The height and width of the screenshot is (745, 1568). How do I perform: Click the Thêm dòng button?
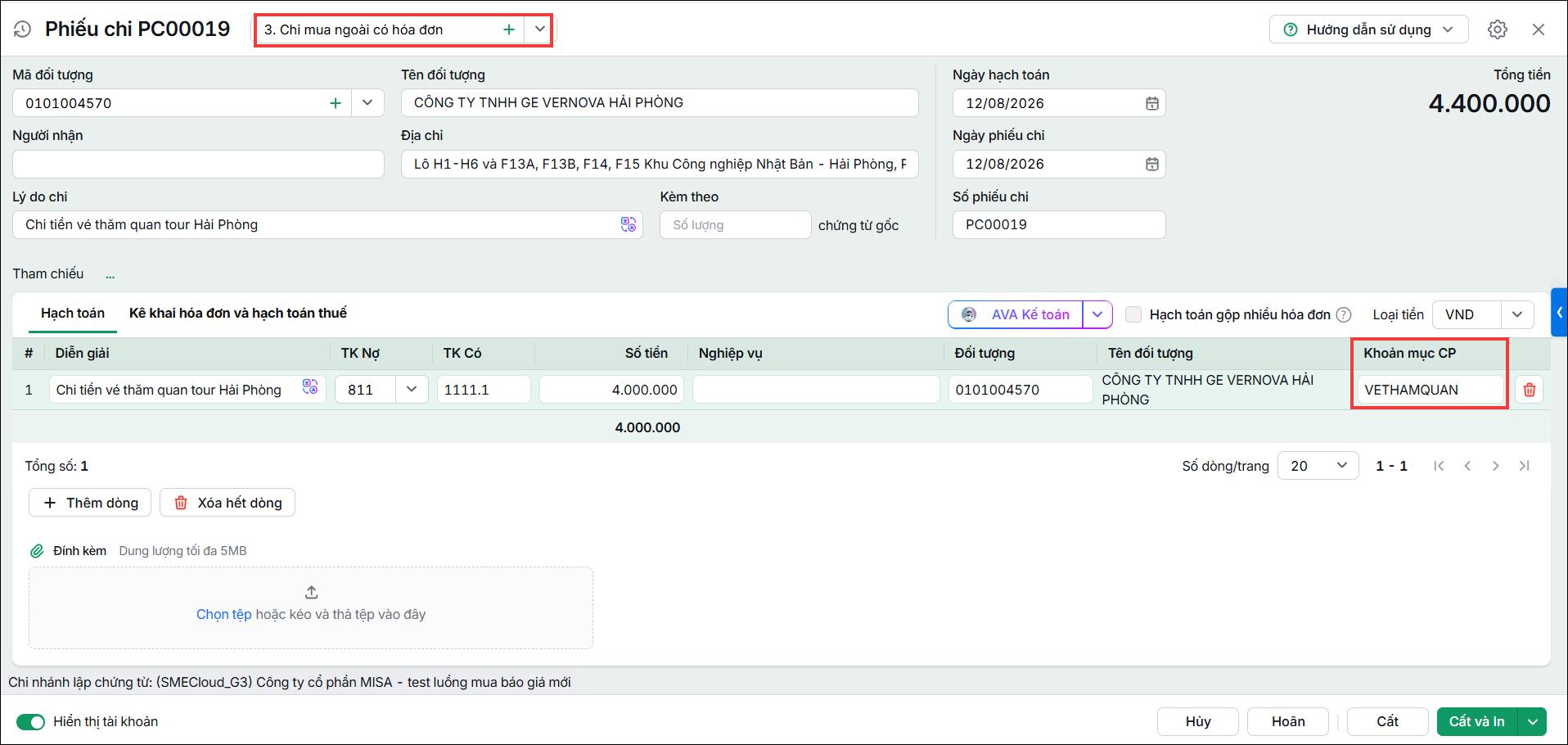point(90,503)
